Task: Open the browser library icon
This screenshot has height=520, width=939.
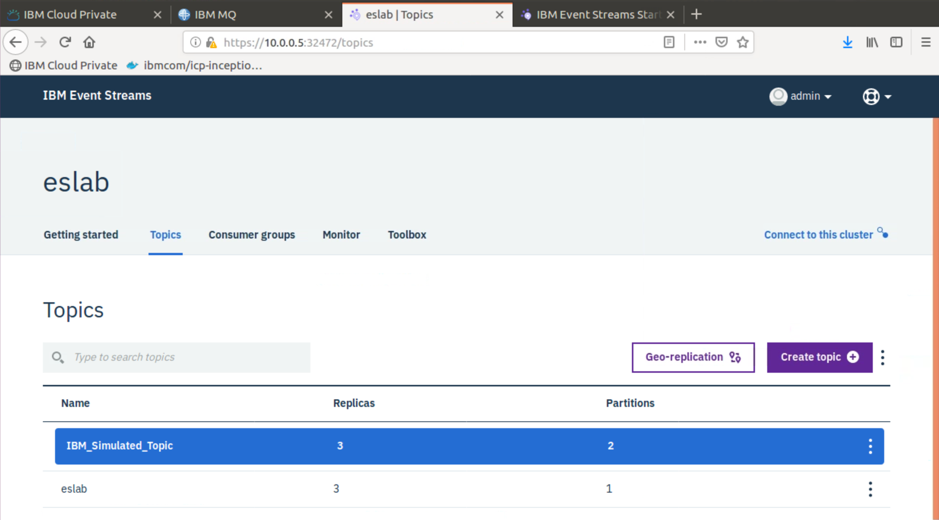Action: click(x=872, y=42)
